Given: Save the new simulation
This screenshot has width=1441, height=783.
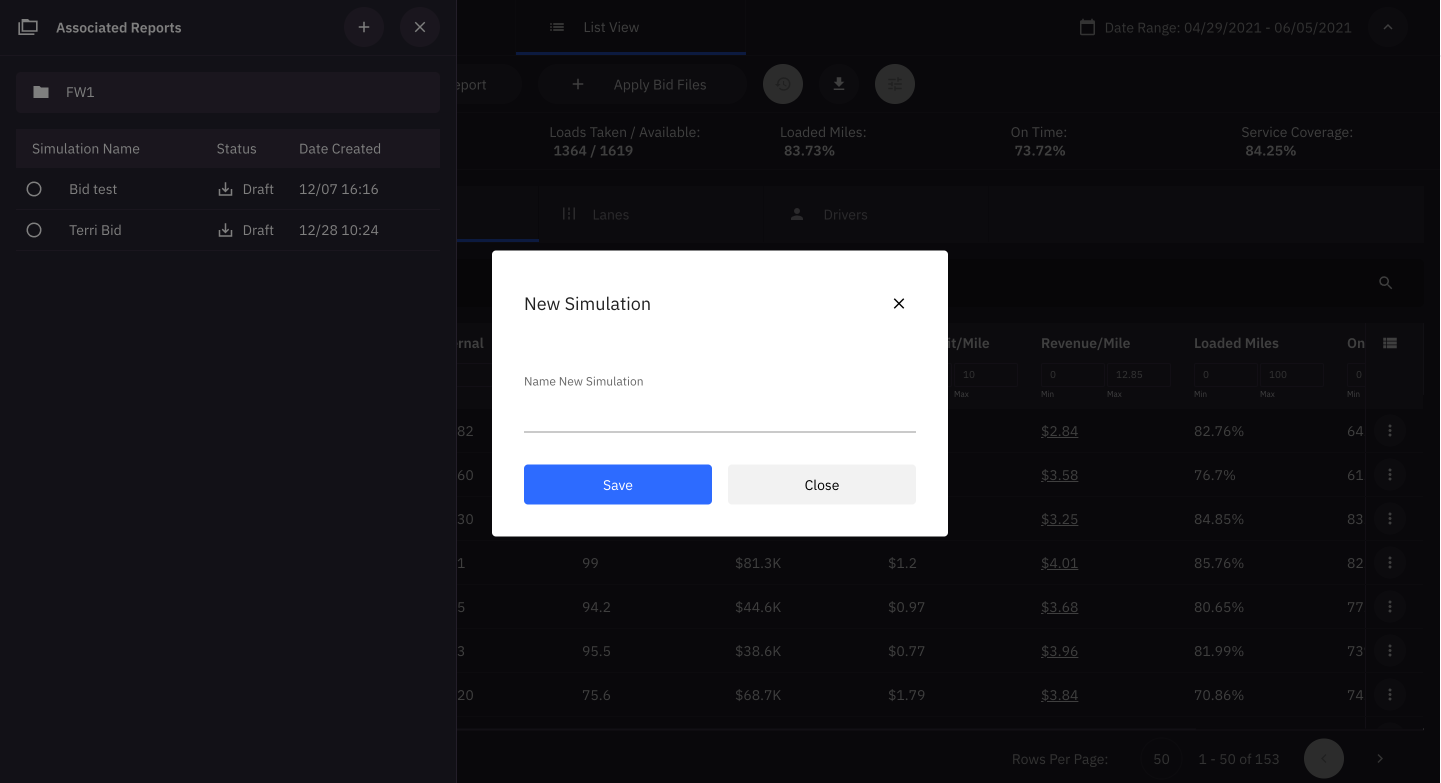Looking at the screenshot, I should pos(617,485).
